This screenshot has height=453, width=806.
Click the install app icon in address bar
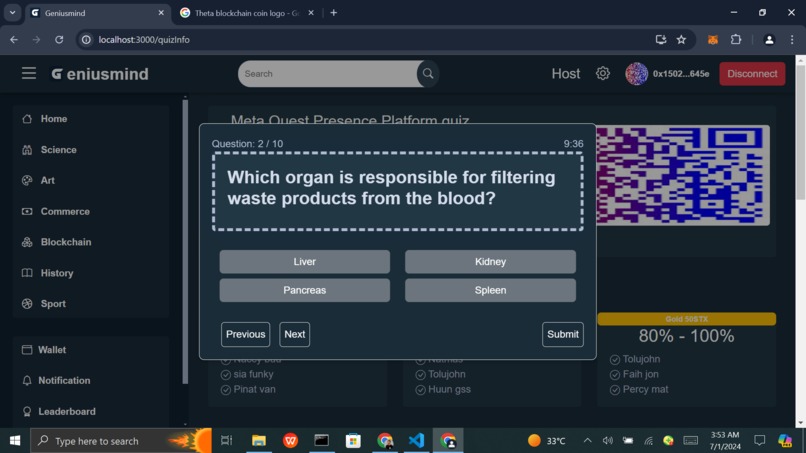coord(661,40)
